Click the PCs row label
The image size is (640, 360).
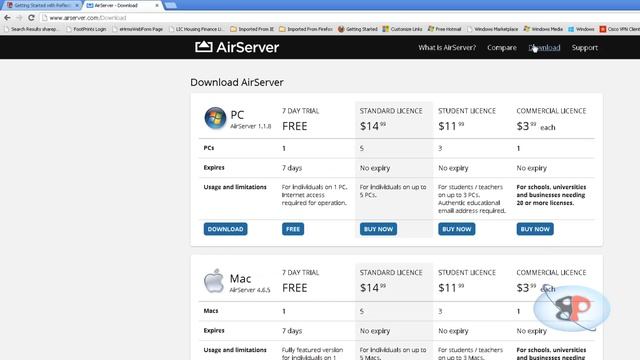point(209,148)
